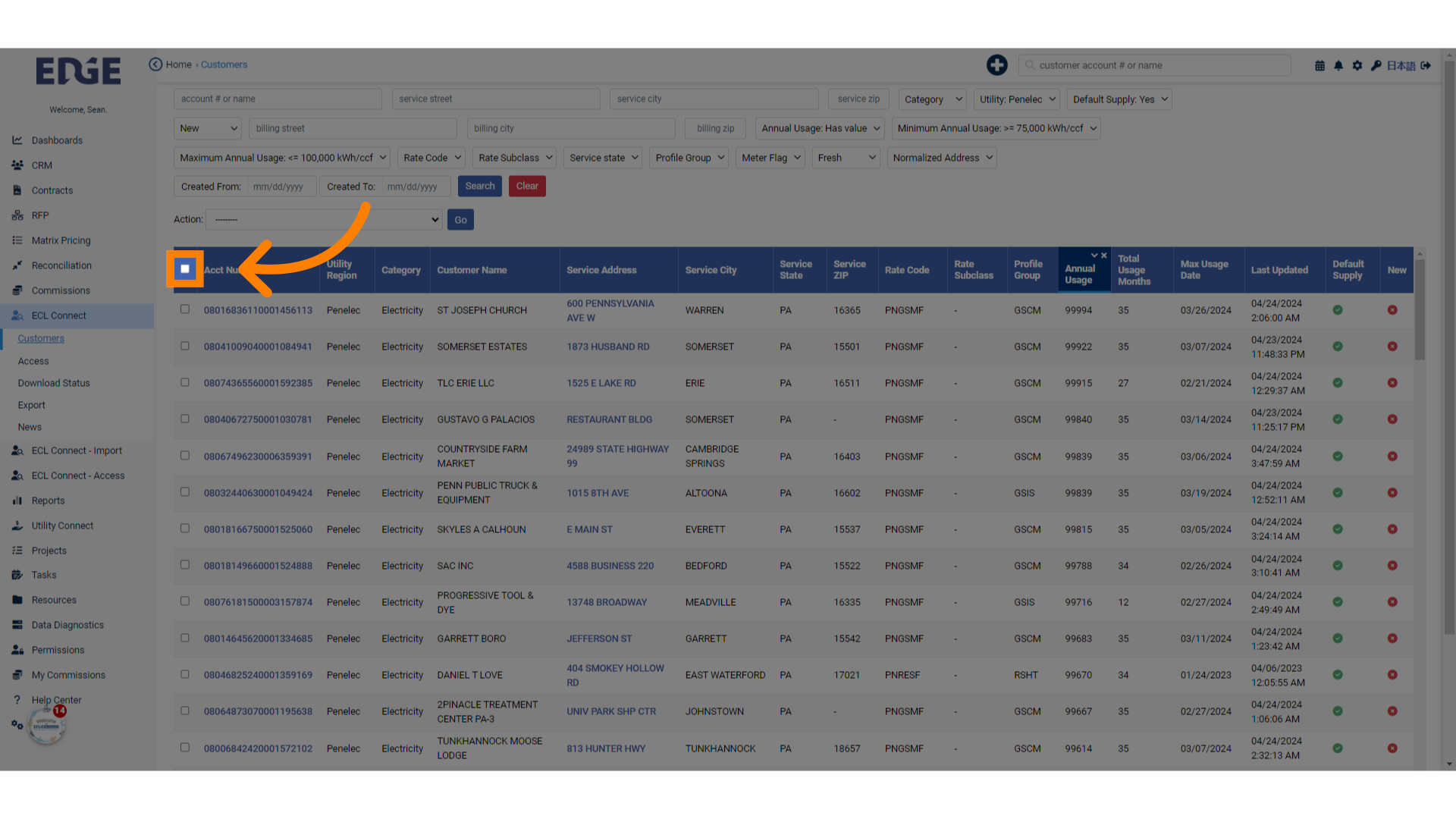Click green default supply icon for ST JOSEPH CHURCH
This screenshot has width=1456, height=819.
click(1338, 310)
